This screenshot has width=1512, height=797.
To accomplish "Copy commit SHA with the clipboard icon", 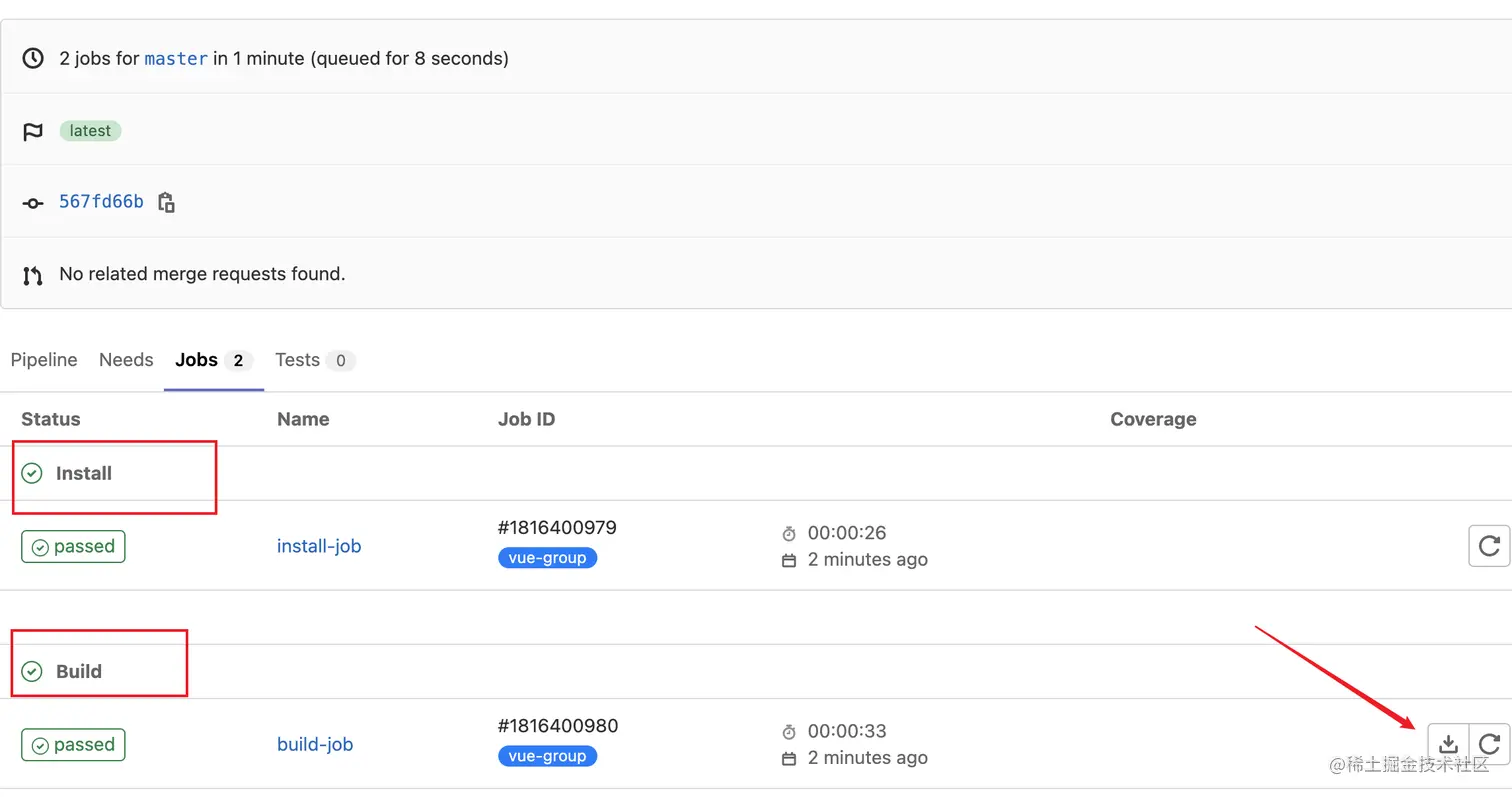I will tap(167, 202).
